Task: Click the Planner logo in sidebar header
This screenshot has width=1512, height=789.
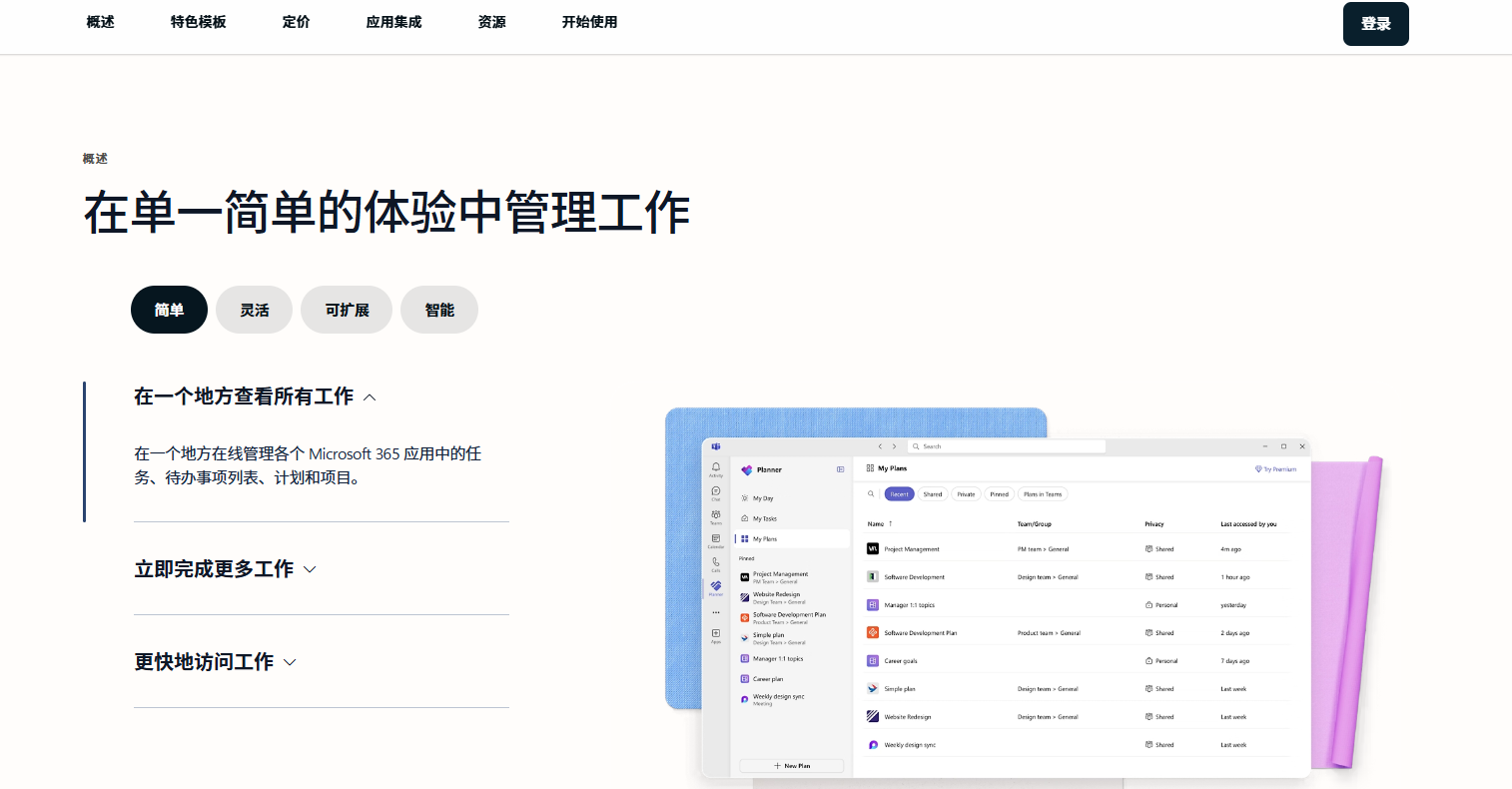Action: click(x=747, y=469)
